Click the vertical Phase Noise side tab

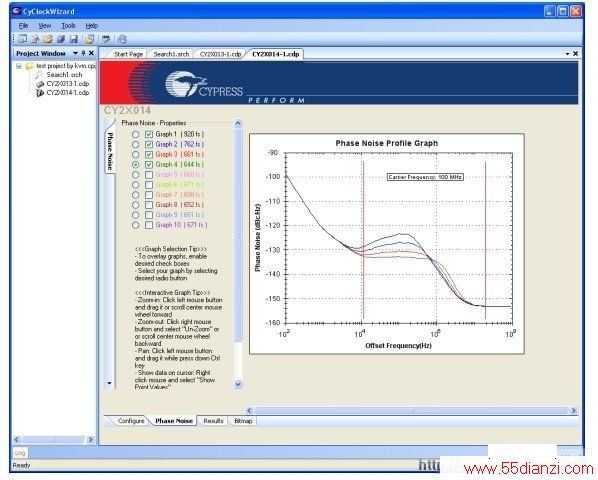pyautogui.click(x=110, y=151)
